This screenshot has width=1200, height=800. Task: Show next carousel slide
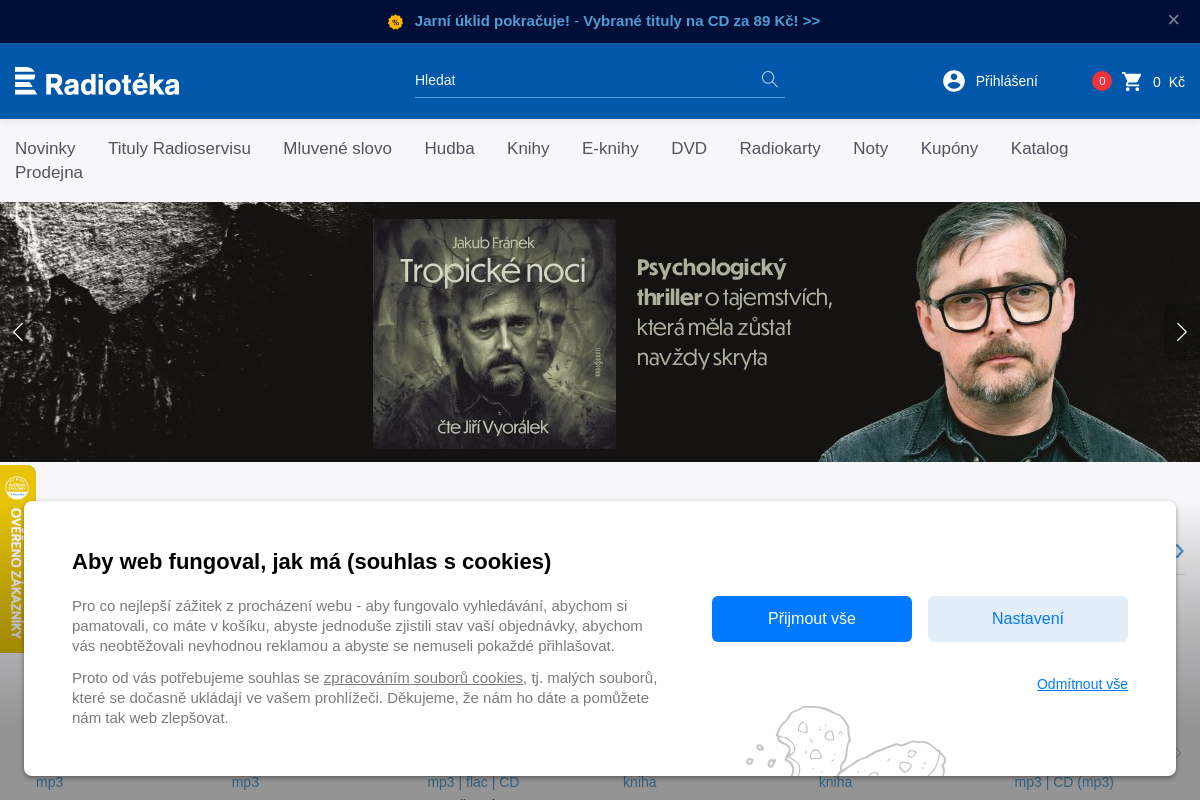click(1181, 332)
